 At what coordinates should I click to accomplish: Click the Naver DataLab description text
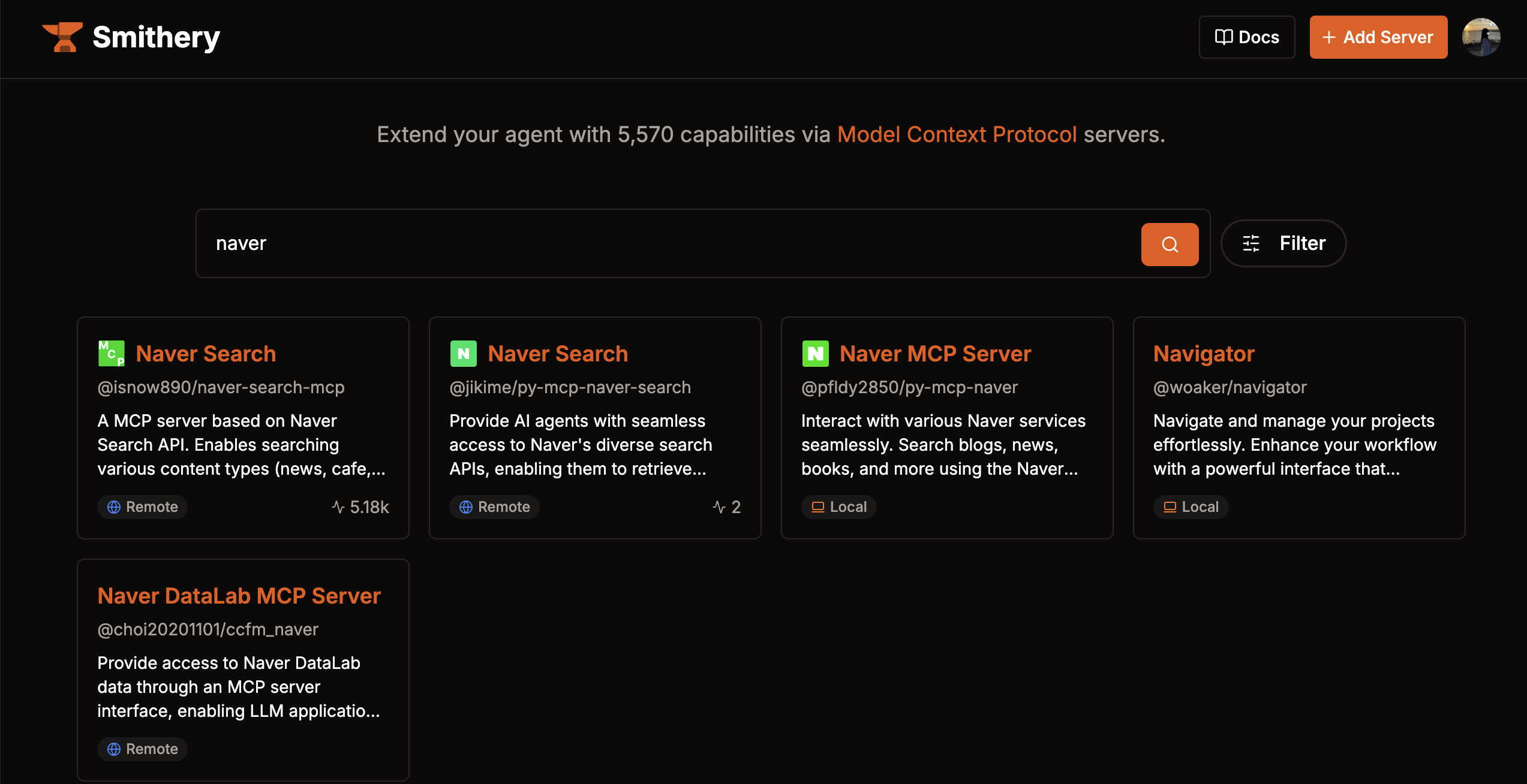(x=239, y=687)
